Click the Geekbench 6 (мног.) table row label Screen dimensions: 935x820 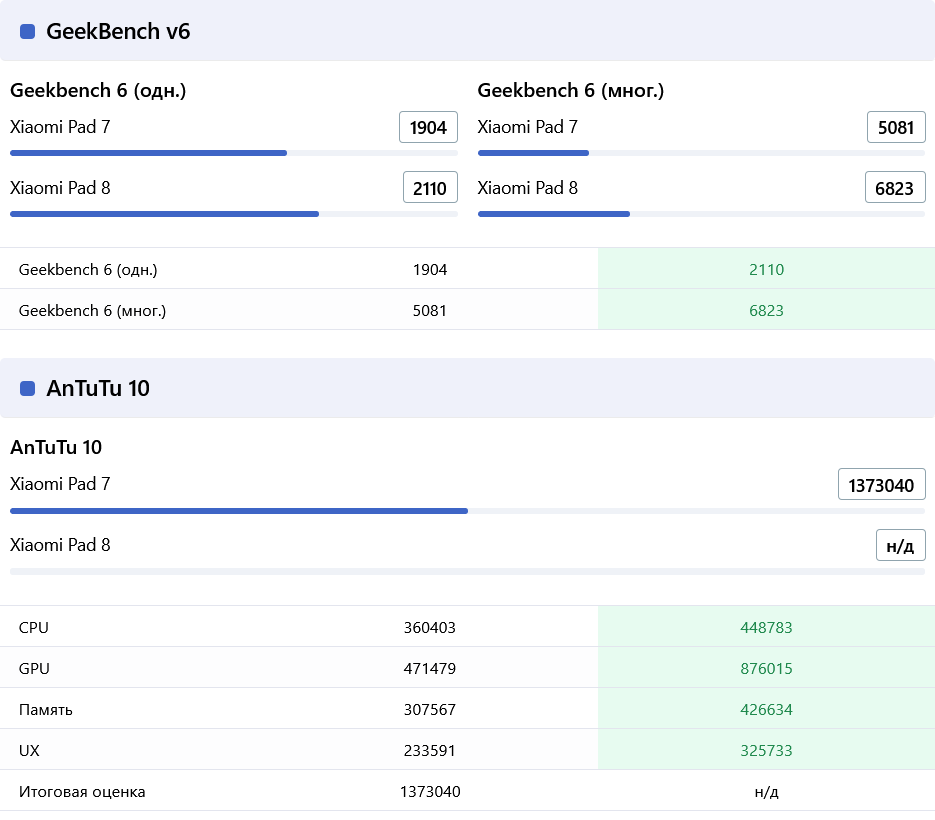(x=92, y=311)
